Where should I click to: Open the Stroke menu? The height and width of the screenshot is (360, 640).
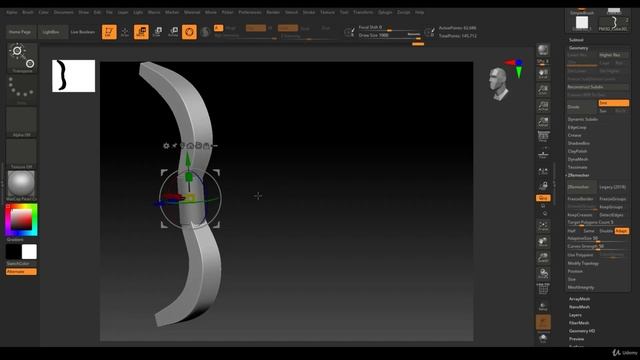(309, 12)
